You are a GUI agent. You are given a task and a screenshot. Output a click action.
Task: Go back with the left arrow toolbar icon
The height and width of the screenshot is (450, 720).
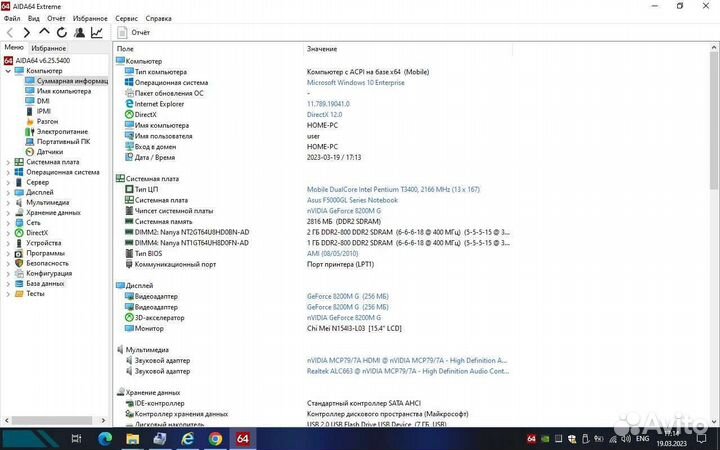point(10,33)
